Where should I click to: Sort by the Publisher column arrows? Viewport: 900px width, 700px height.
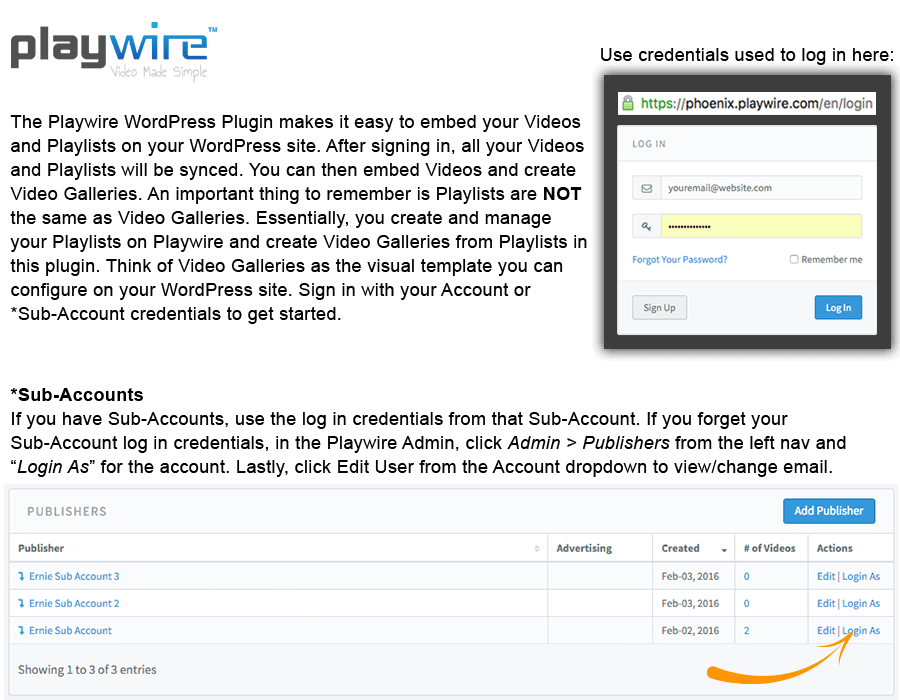[537, 549]
